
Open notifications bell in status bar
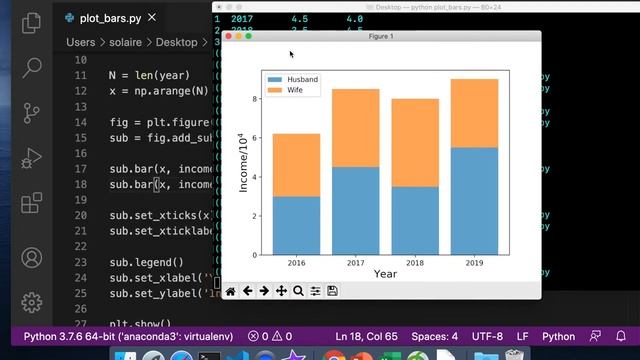621,336
